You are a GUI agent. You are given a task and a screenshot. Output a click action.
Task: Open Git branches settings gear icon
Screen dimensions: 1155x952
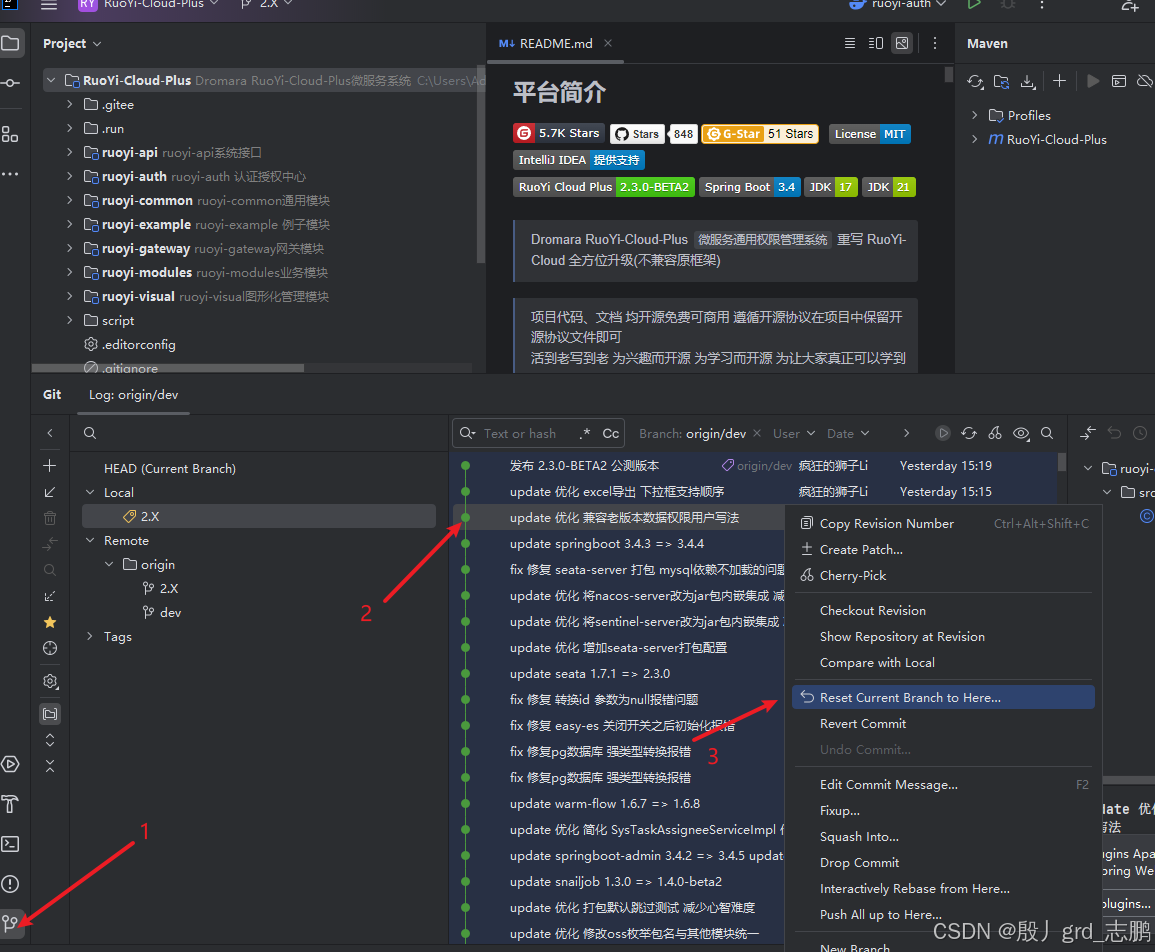coord(50,682)
